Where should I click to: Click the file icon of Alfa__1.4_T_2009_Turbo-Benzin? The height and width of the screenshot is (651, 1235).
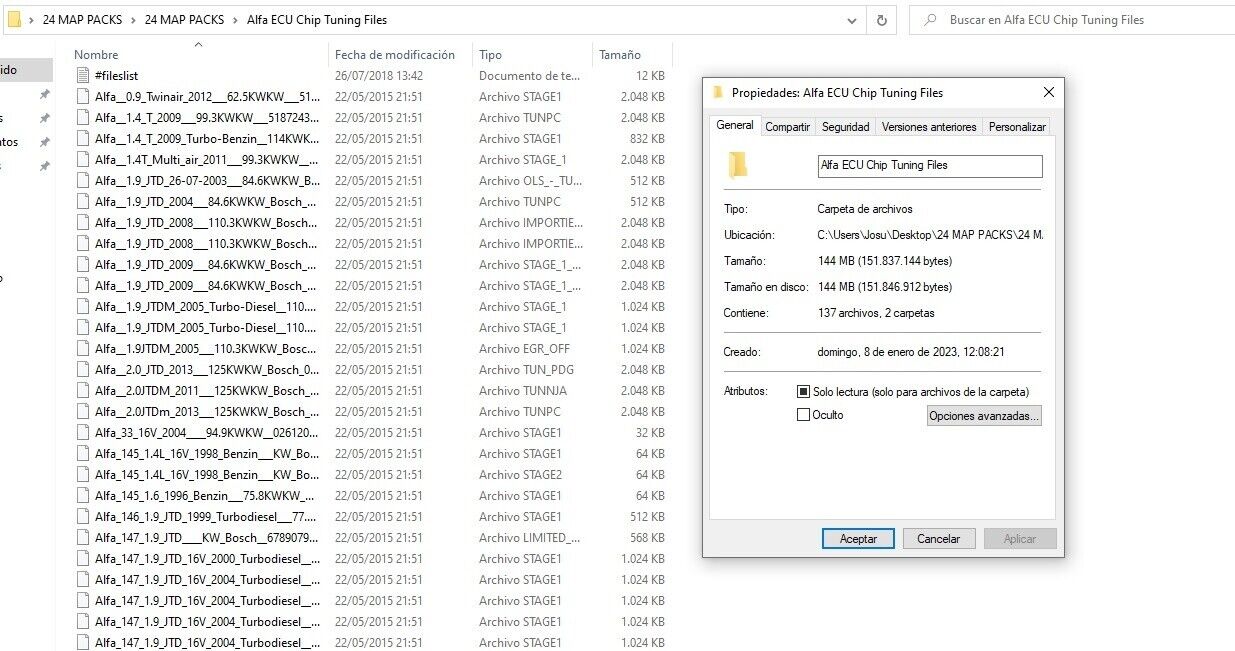tap(84, 139)
